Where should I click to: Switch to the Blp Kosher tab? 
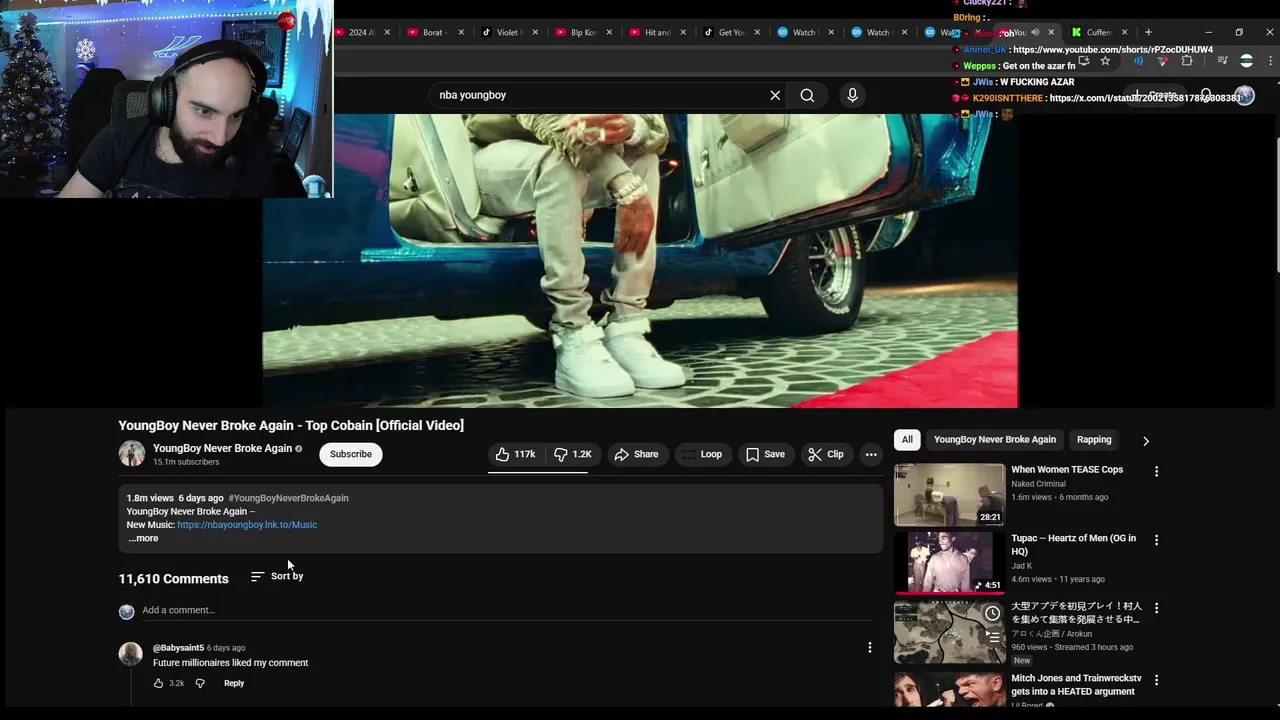point(583,32)
